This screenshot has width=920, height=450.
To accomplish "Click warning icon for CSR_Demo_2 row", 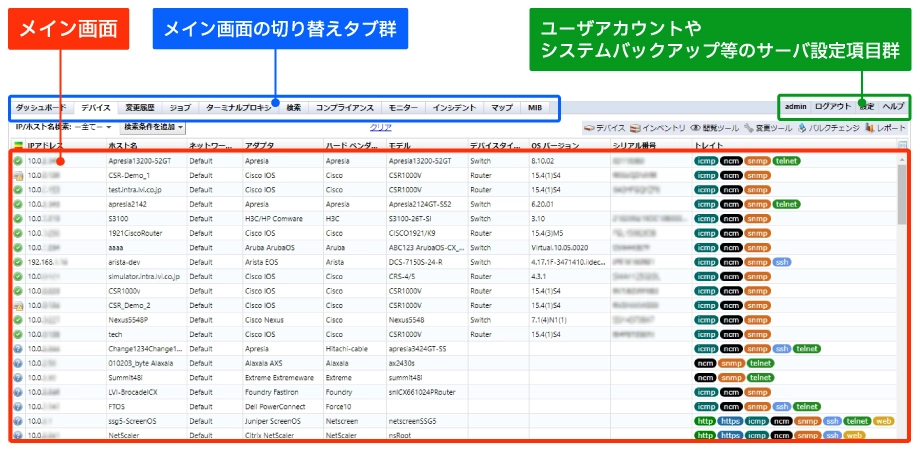I will pyautogui.click(x=18, y=306).
